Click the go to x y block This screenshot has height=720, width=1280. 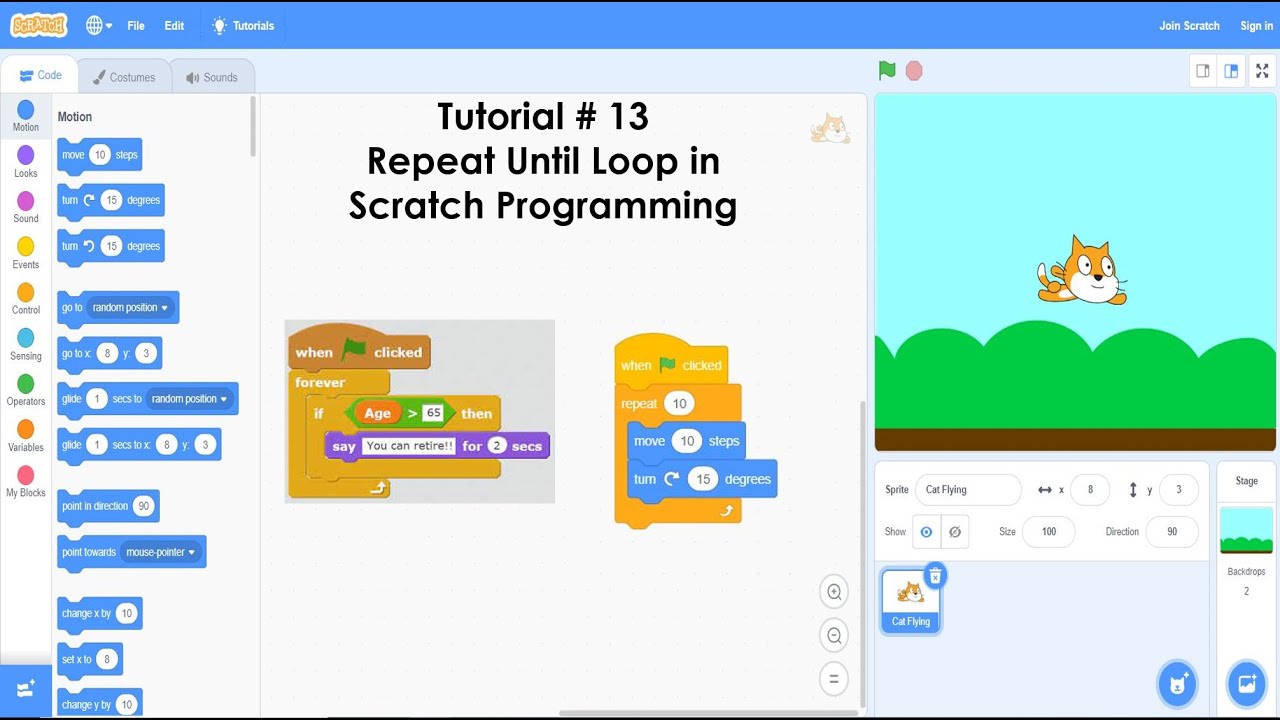click(110, 353)
